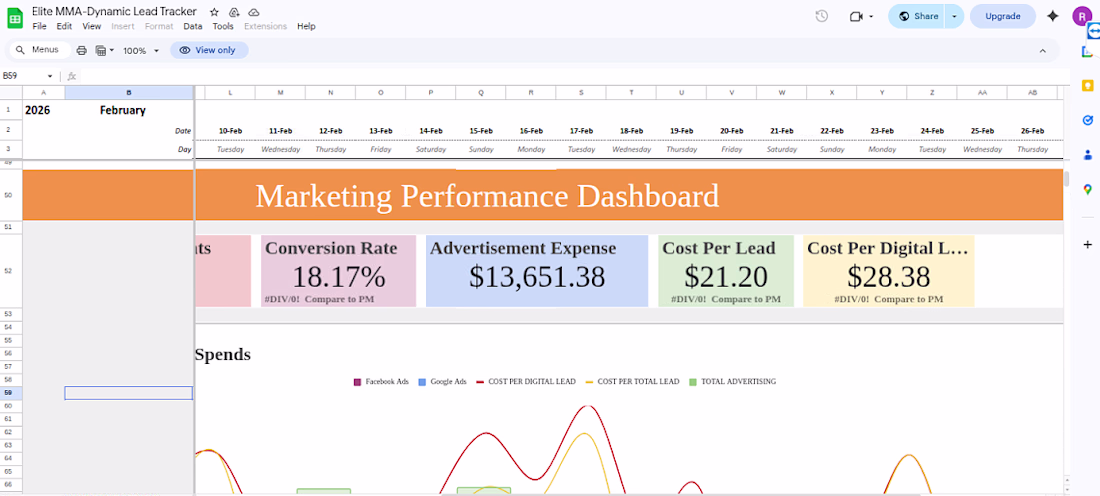Expand the Share options arrow

pyautogui.click(x=954, y=16)
